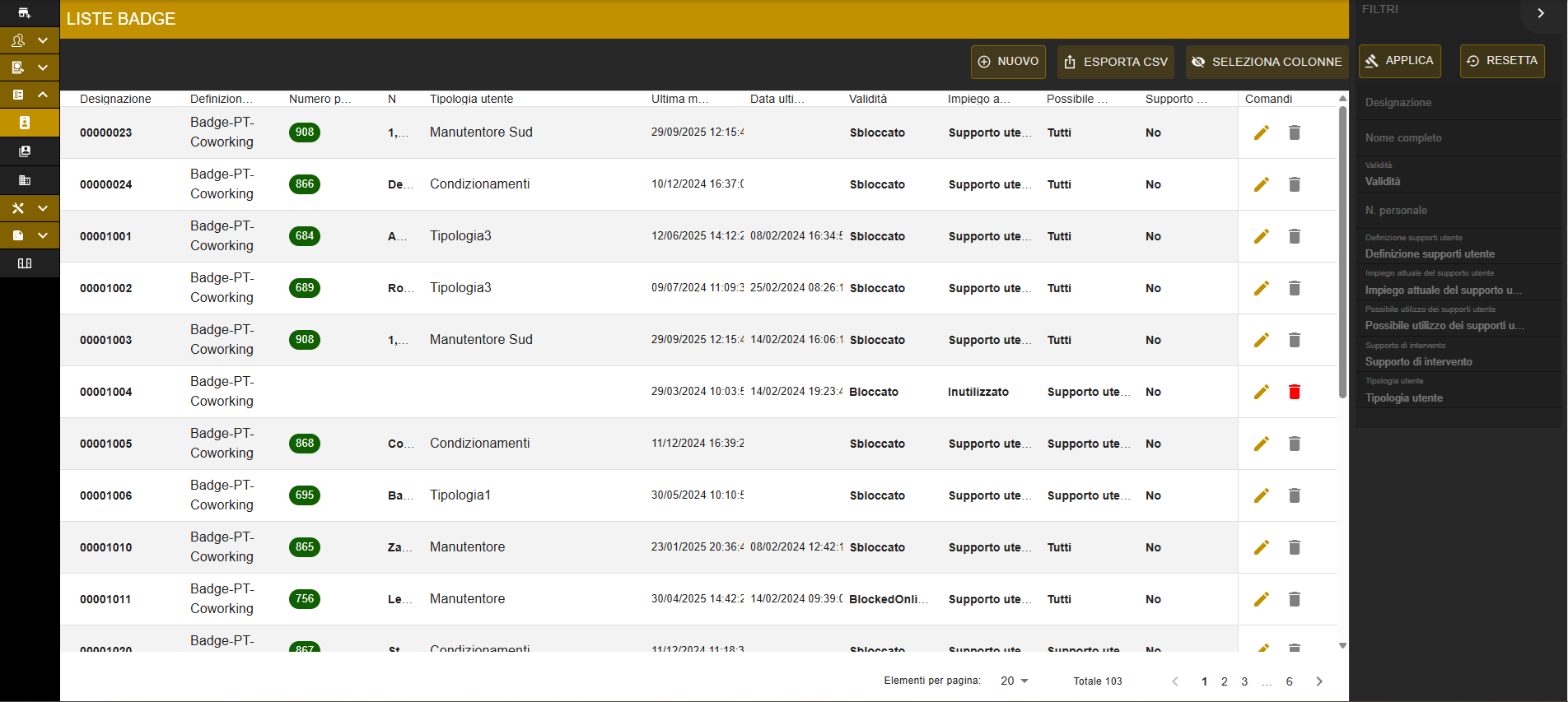
Task: Open Supporto di intervento filter dropdown
Action: click(x=1458, y=355)
